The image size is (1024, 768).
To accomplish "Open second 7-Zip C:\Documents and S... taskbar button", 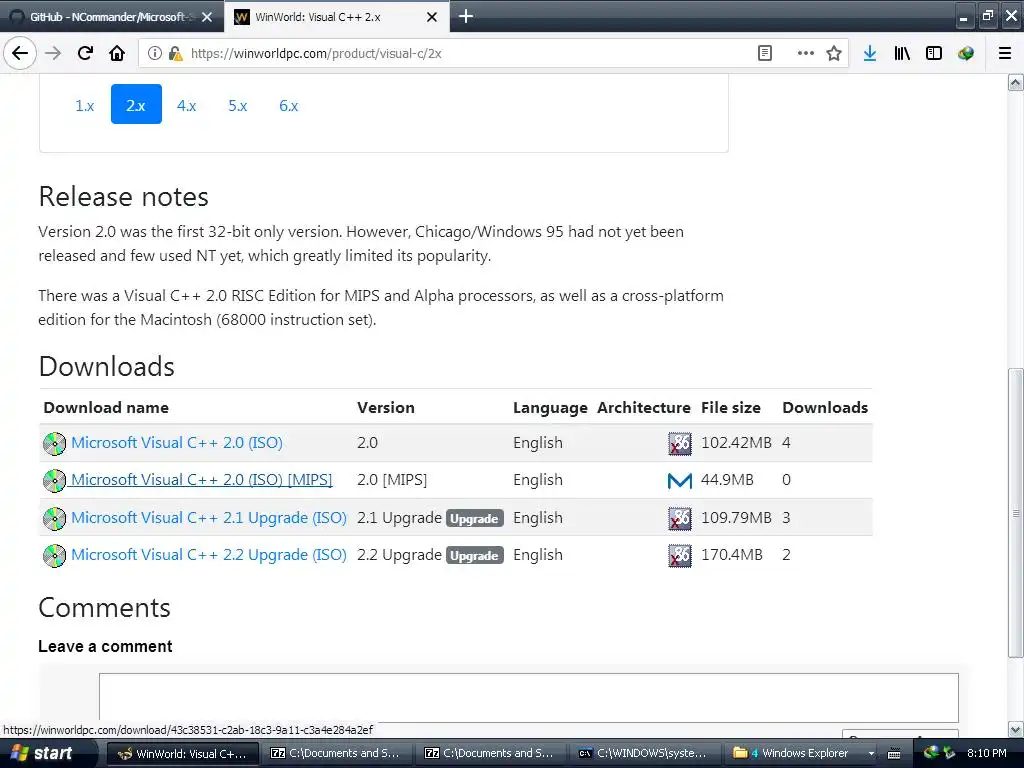I will (x=490, y=754).
